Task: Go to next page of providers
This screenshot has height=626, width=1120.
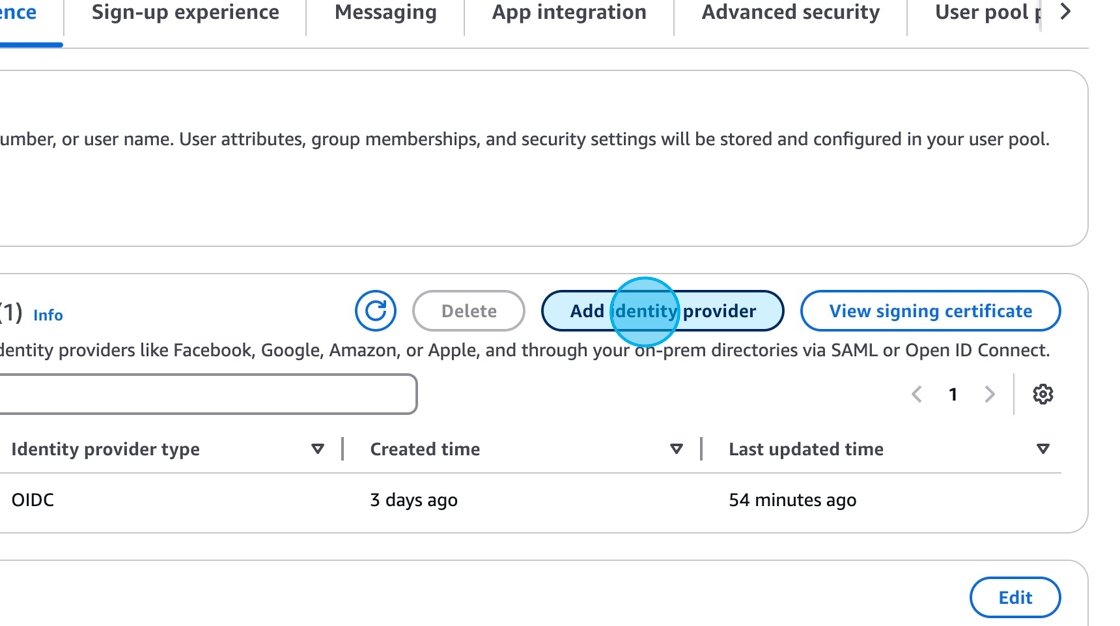Action: [989, 394]
